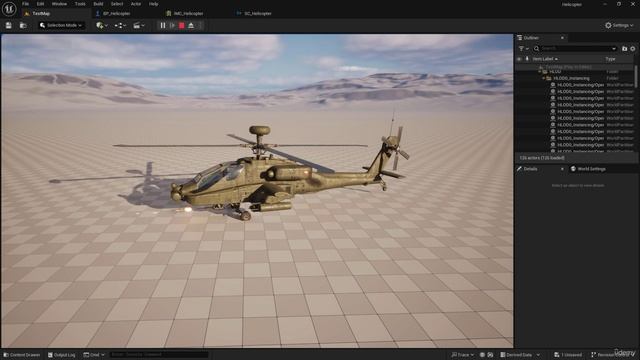Open the browse content icon beside the save icon
Viewport: 640px width, 360px height.
point(23,25)
